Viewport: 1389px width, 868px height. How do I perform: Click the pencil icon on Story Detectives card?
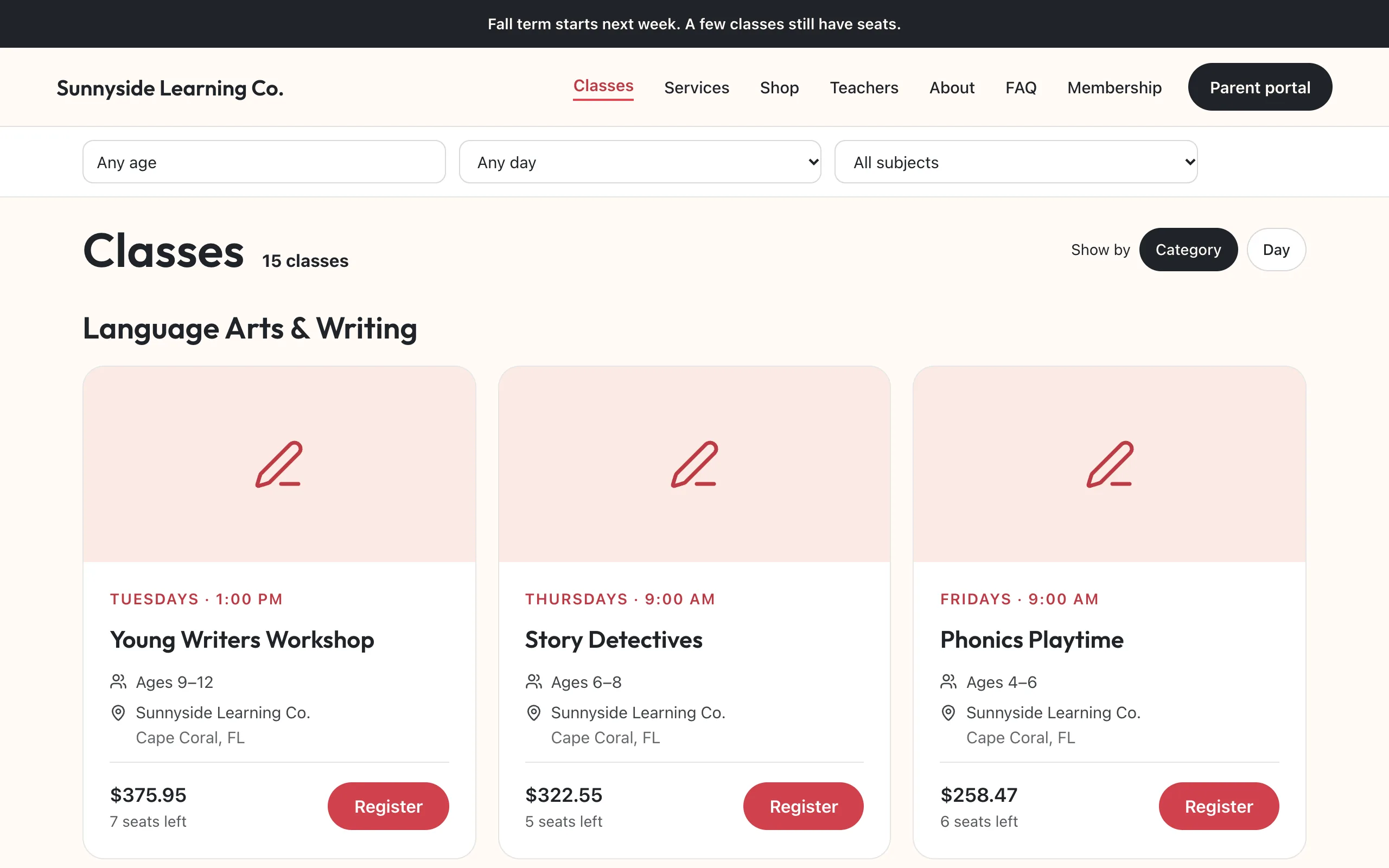pos(694,464)
